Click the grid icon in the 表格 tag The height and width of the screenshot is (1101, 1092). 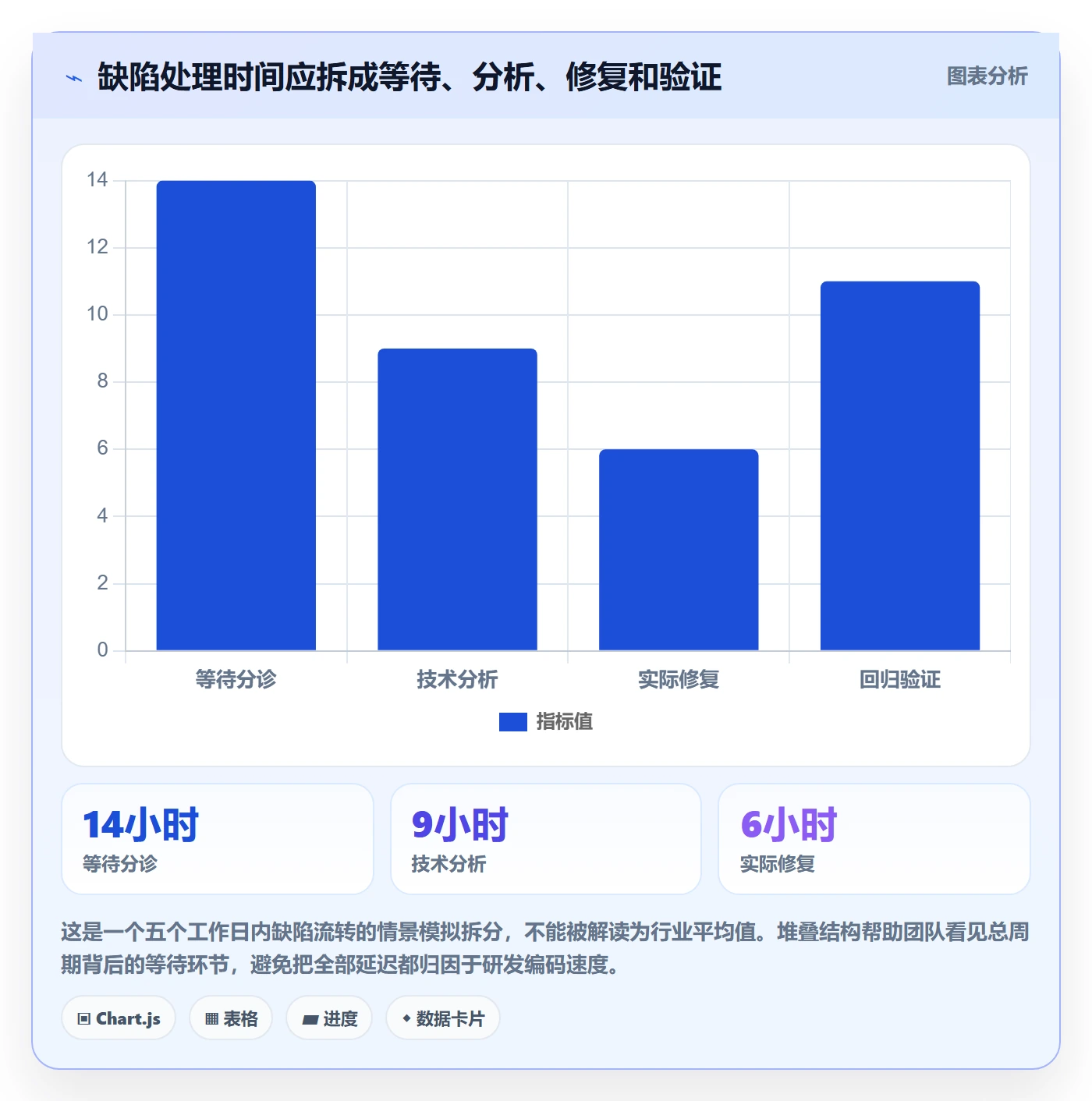coord(211,1018)
